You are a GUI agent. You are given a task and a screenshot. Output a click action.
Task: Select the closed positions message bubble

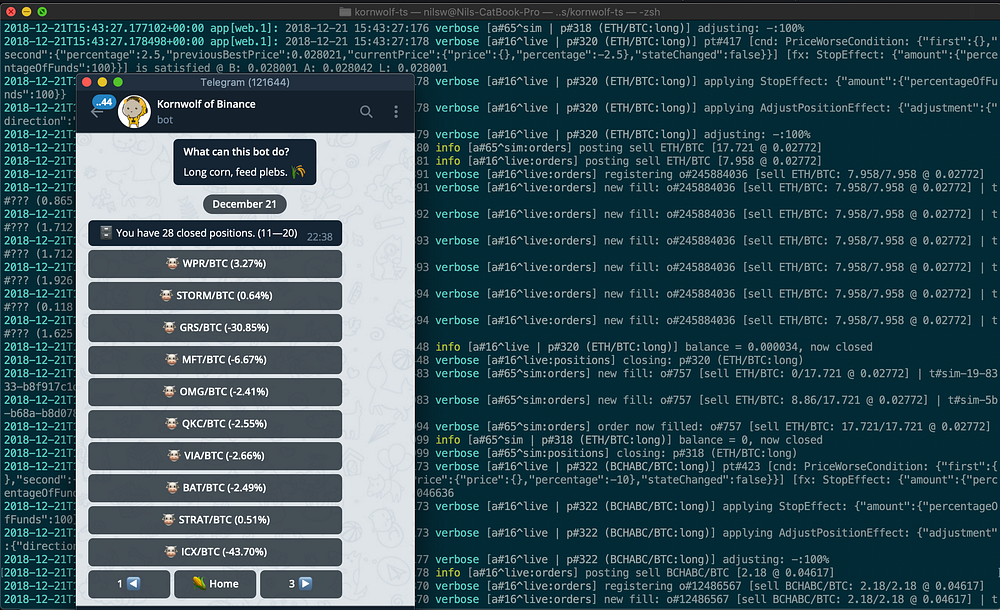(215, 234)
